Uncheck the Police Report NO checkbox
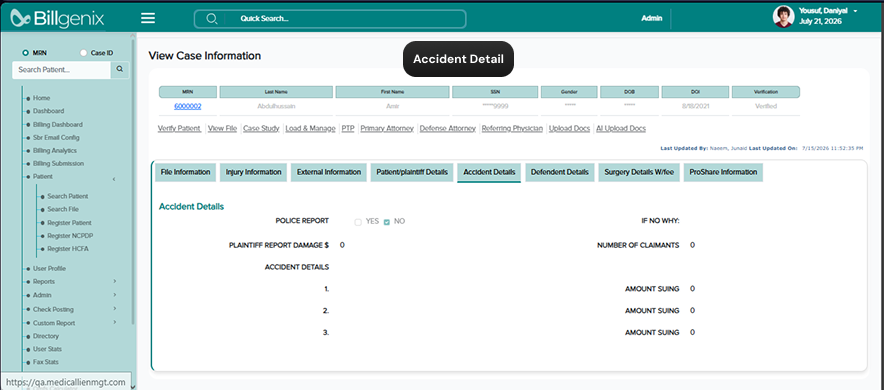The image size is (884, 390). click(387, 222)
